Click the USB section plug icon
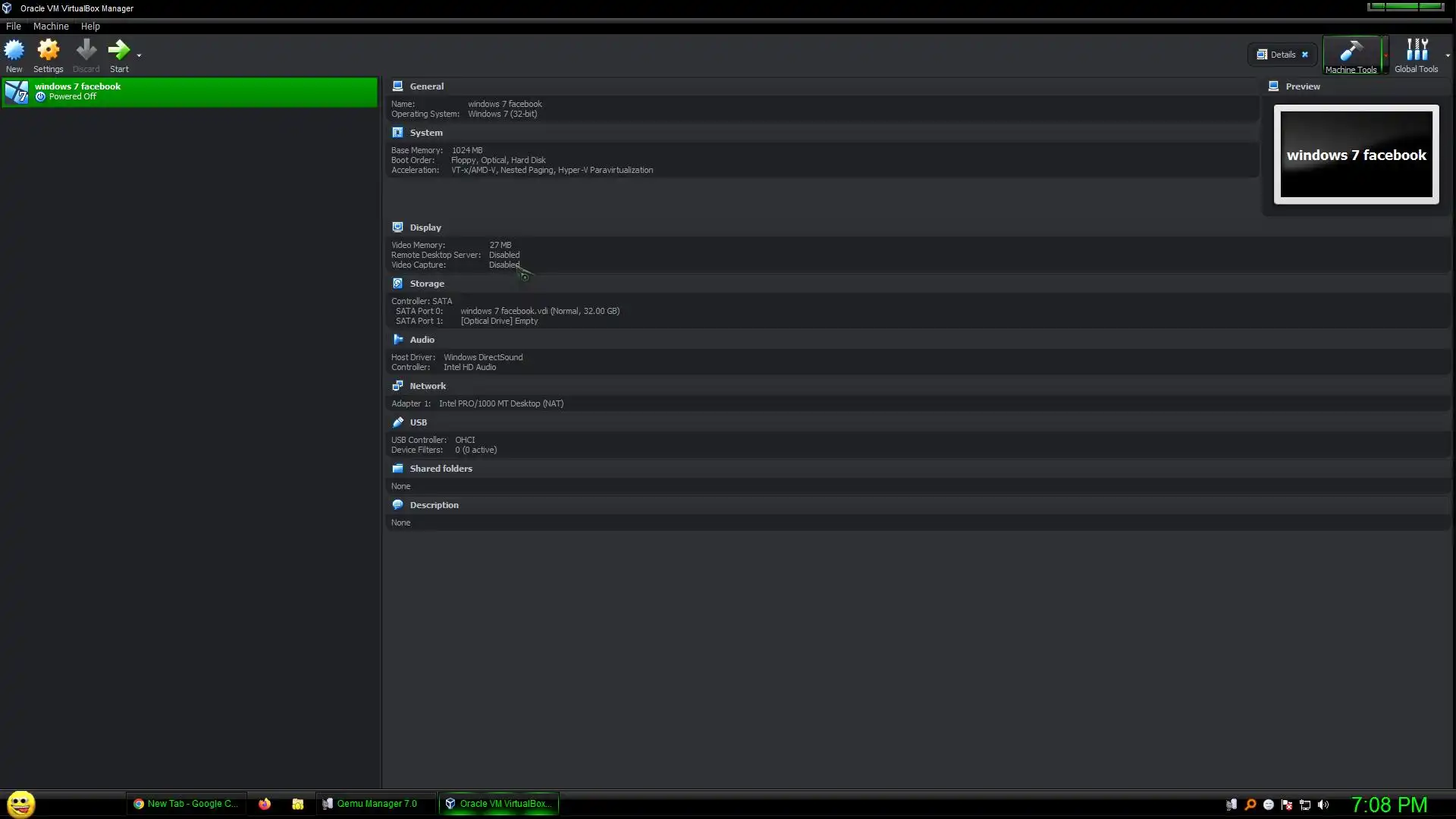Screen dimensions: 1456x819 (397, 422)
